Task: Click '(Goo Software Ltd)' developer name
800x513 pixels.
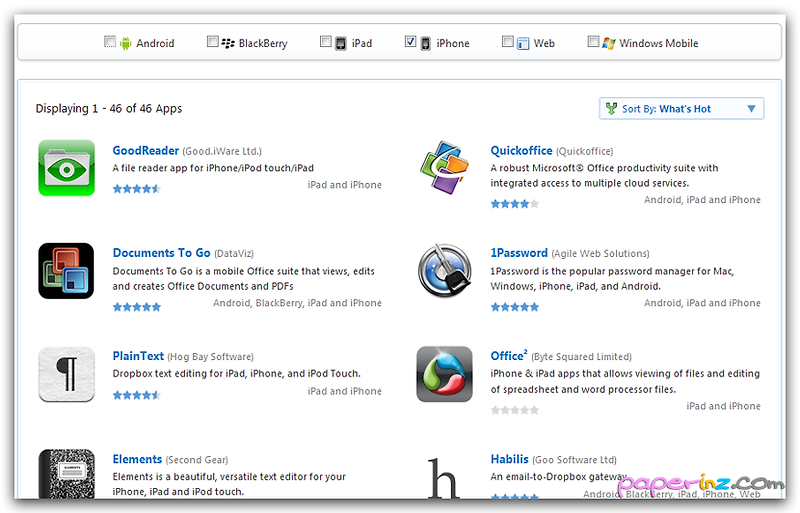Action: [574, 459]
